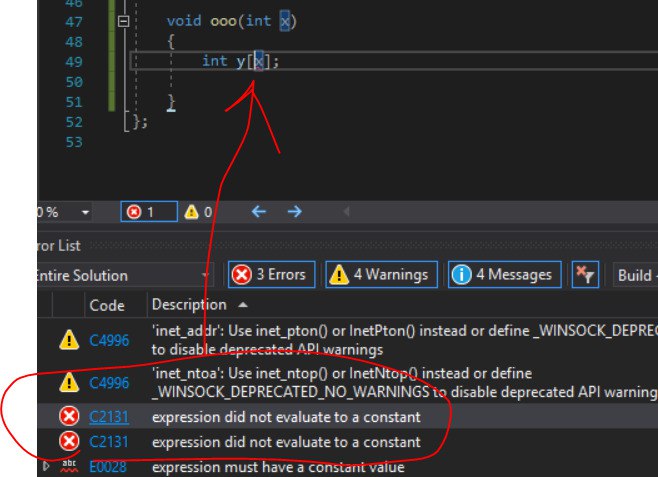Click the parameter x in ooo signature
Screen dimensions: 658x477
pos(285,21)
